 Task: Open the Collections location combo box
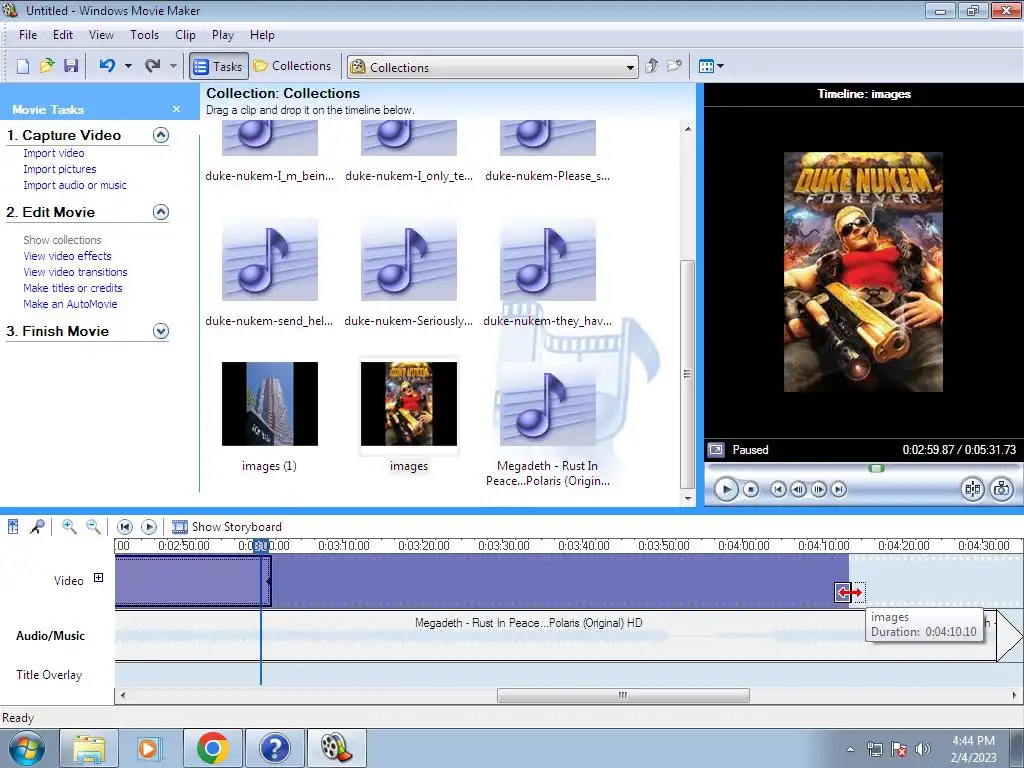click(x=492, y=67)
